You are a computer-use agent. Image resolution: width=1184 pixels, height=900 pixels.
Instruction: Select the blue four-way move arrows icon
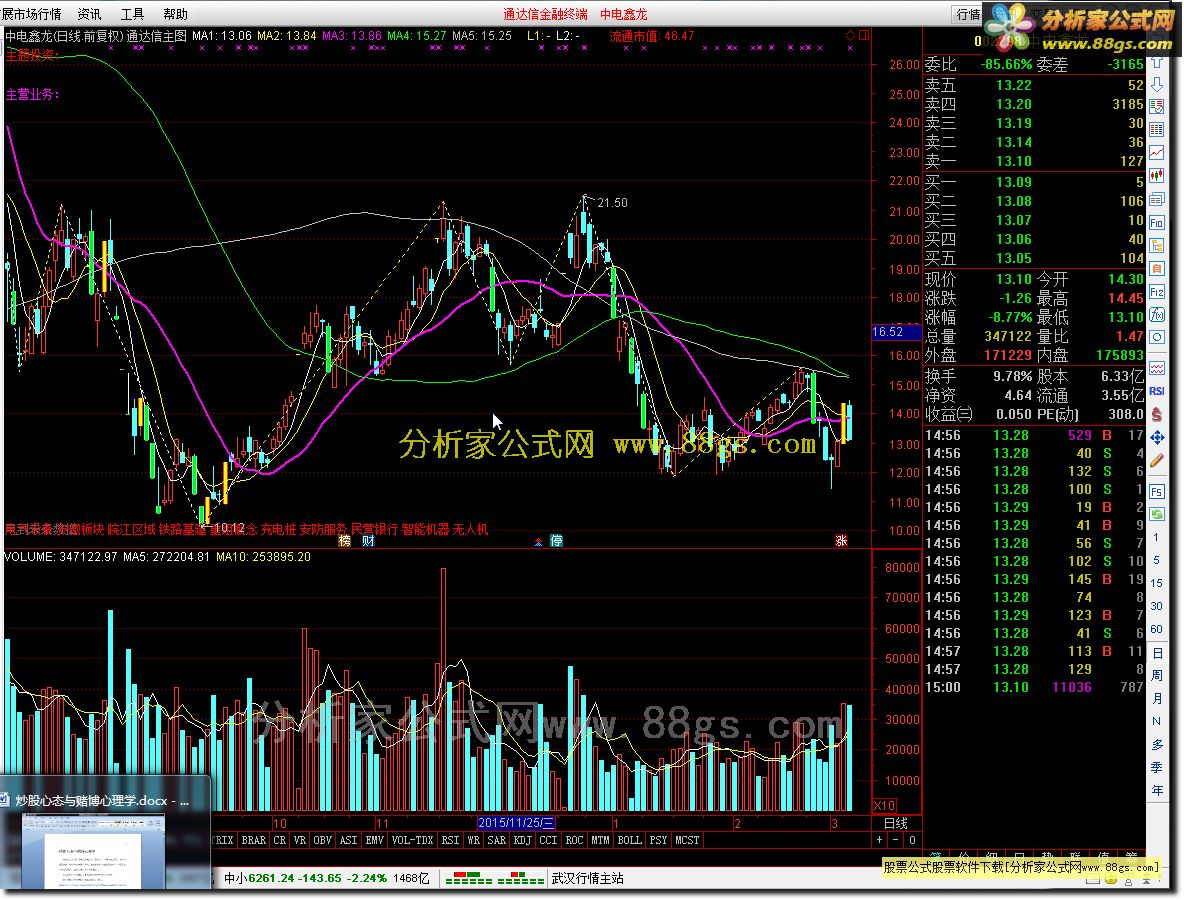click(1157, 437)
